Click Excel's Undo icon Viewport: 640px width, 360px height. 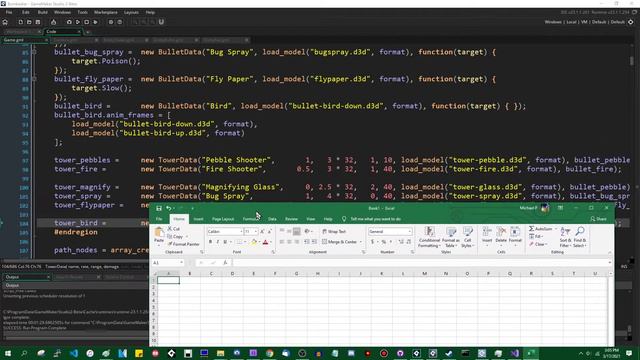point(168,208)
